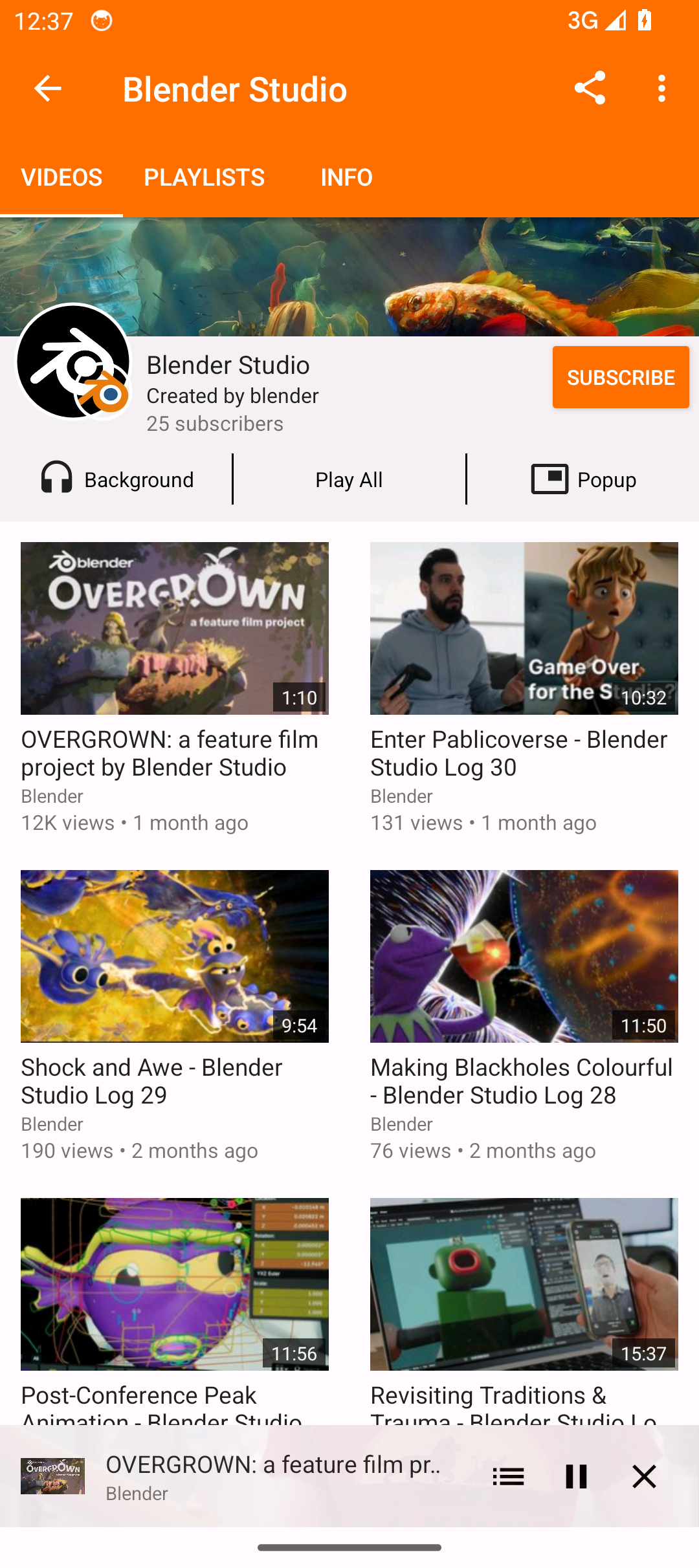
Task: Open channel videos in Popup player
Action: pos(583,479)
